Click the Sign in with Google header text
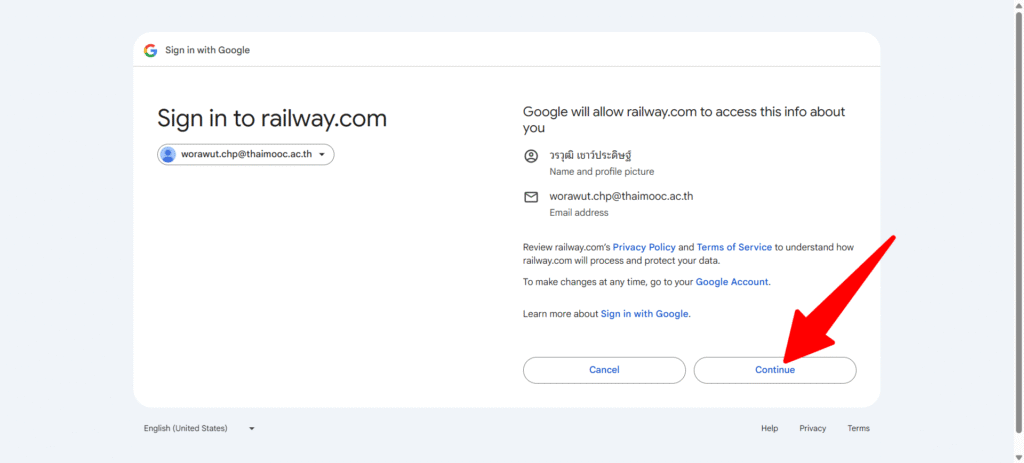1024x463 pixels. pos(208,50)
